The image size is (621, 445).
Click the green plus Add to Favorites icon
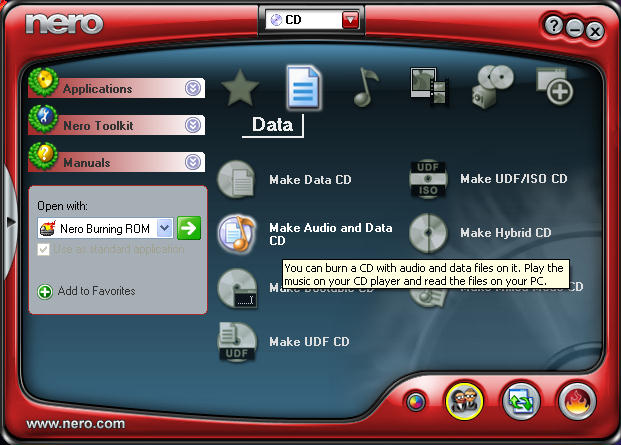(45, 292)
